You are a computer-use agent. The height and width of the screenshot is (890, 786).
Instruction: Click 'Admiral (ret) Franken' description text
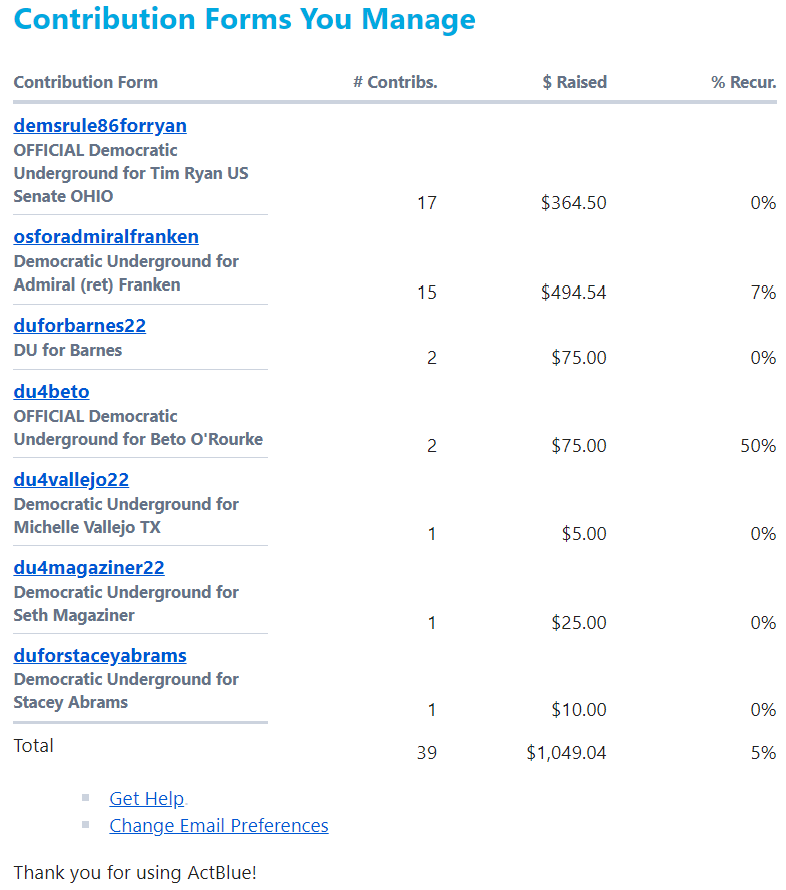click(x=97, y=284)
